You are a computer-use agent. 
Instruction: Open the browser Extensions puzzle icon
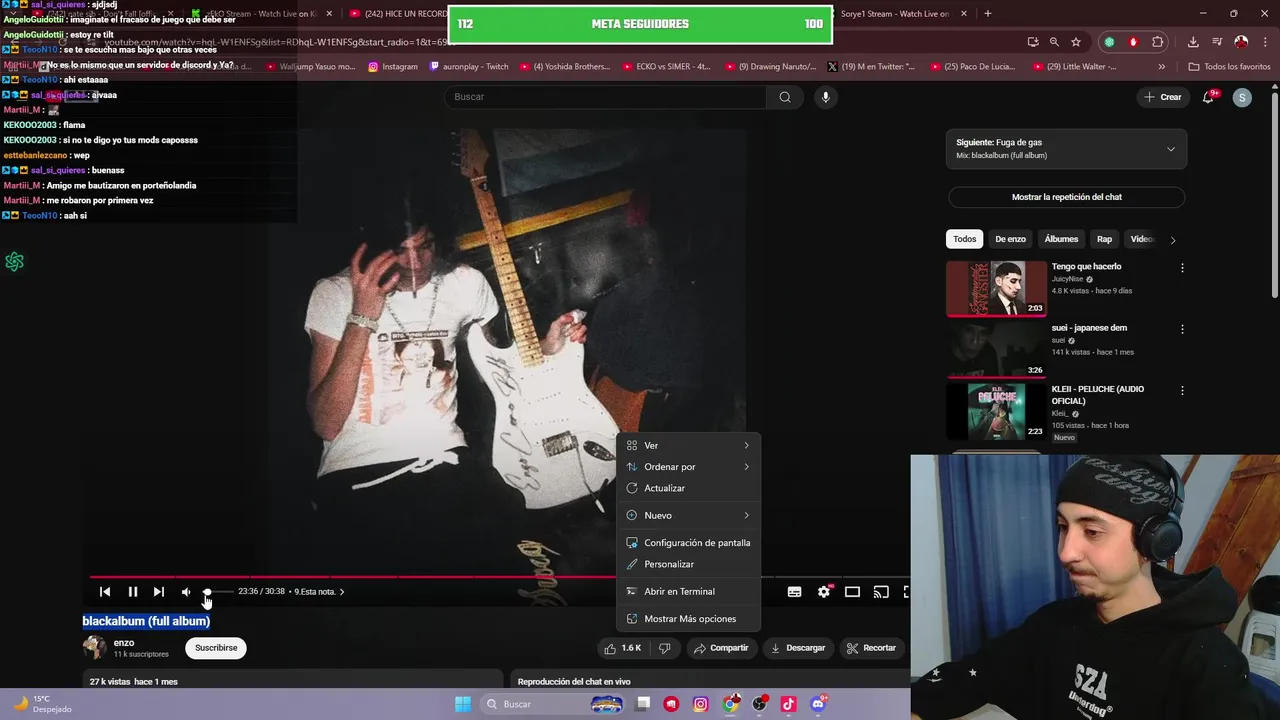tap(1158, 42)
